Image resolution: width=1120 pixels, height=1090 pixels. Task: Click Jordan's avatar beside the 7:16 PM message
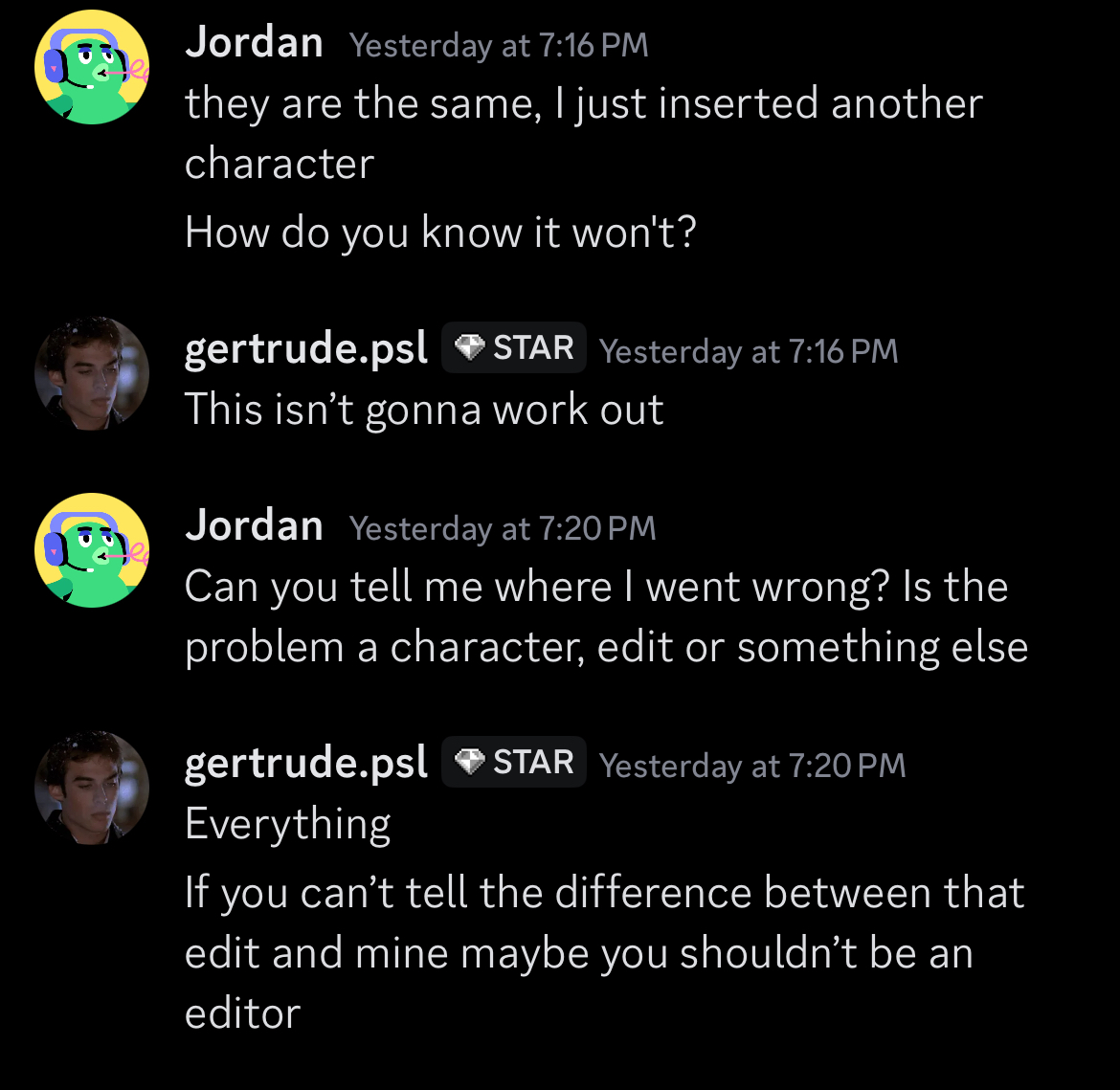pos(91,68)
